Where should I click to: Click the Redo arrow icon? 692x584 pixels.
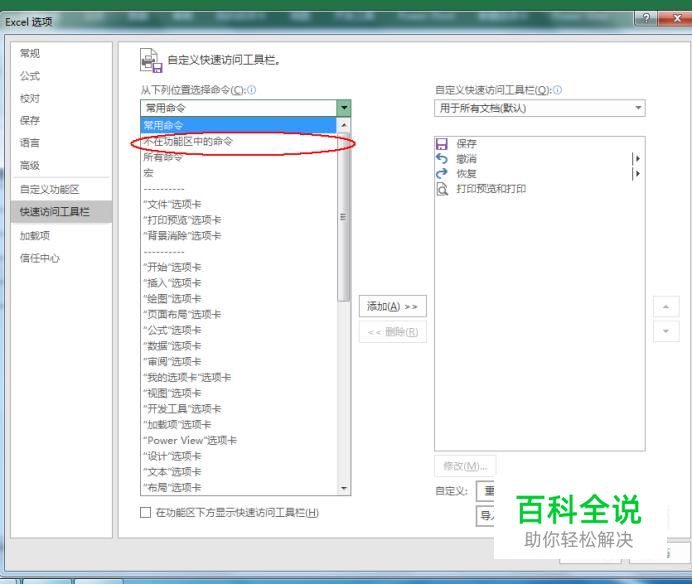[x=441, y=173]
